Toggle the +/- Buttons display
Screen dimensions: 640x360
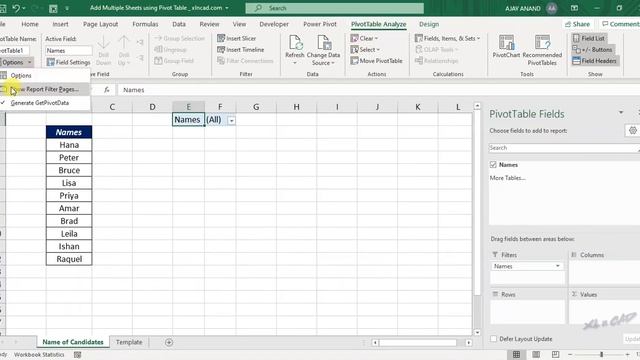point(592,49)
